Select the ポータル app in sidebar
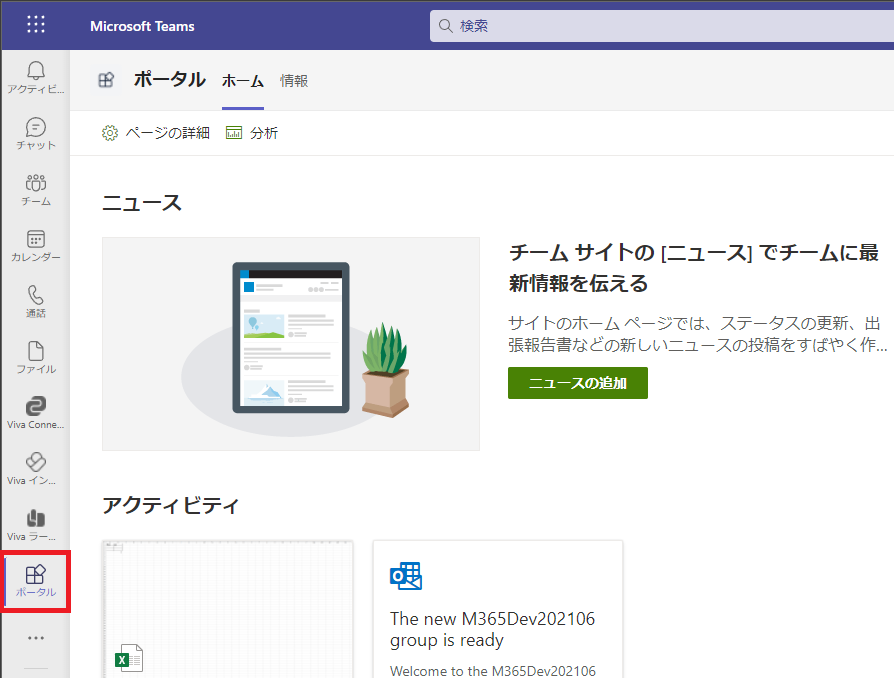The height and width of the screenshot is (678, 894). point(36,581)
